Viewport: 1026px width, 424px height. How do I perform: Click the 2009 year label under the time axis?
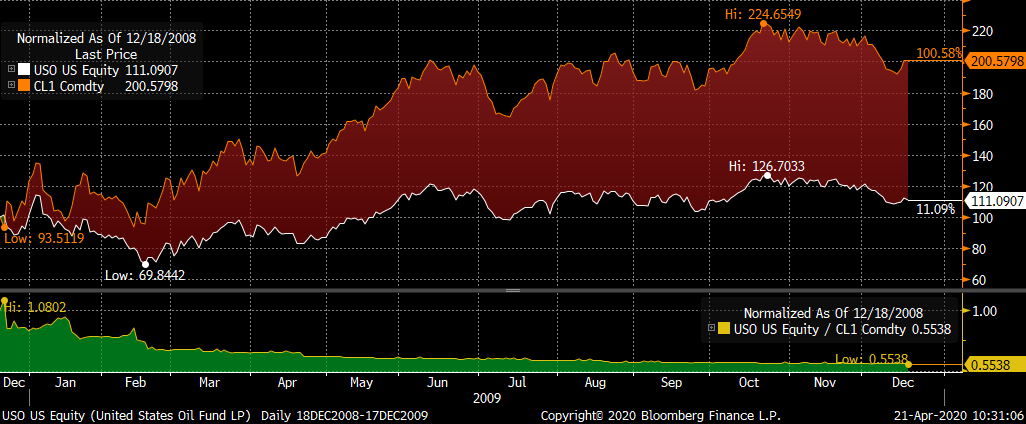[486, 398]
